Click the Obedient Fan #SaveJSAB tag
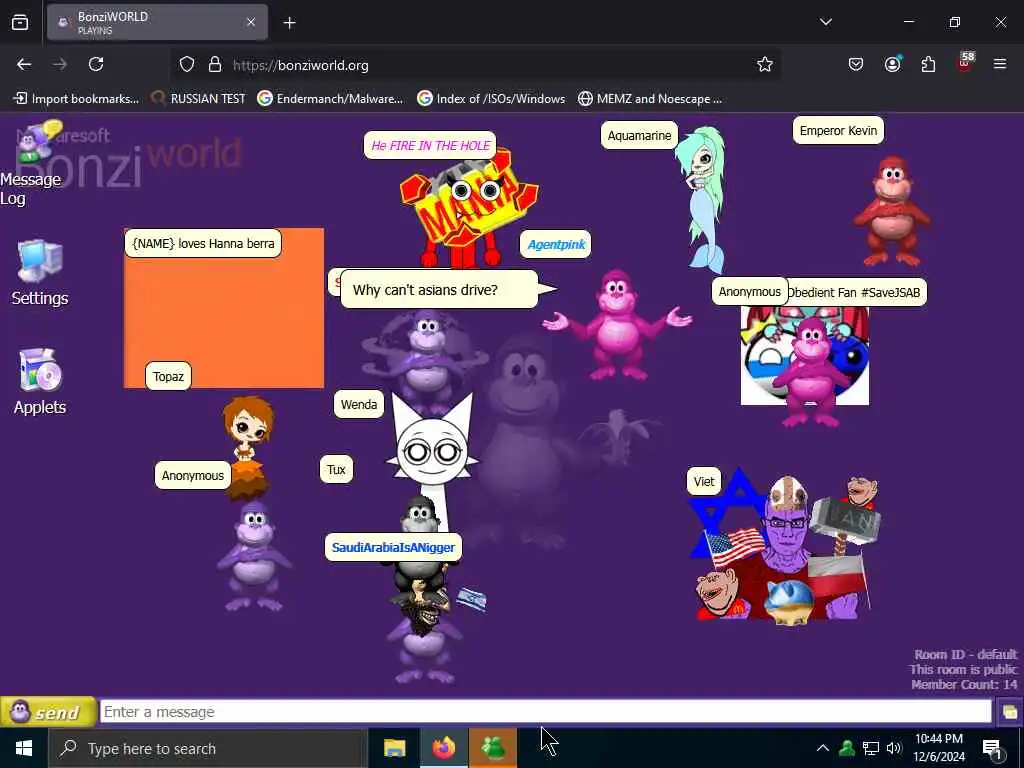 point(857,292)
